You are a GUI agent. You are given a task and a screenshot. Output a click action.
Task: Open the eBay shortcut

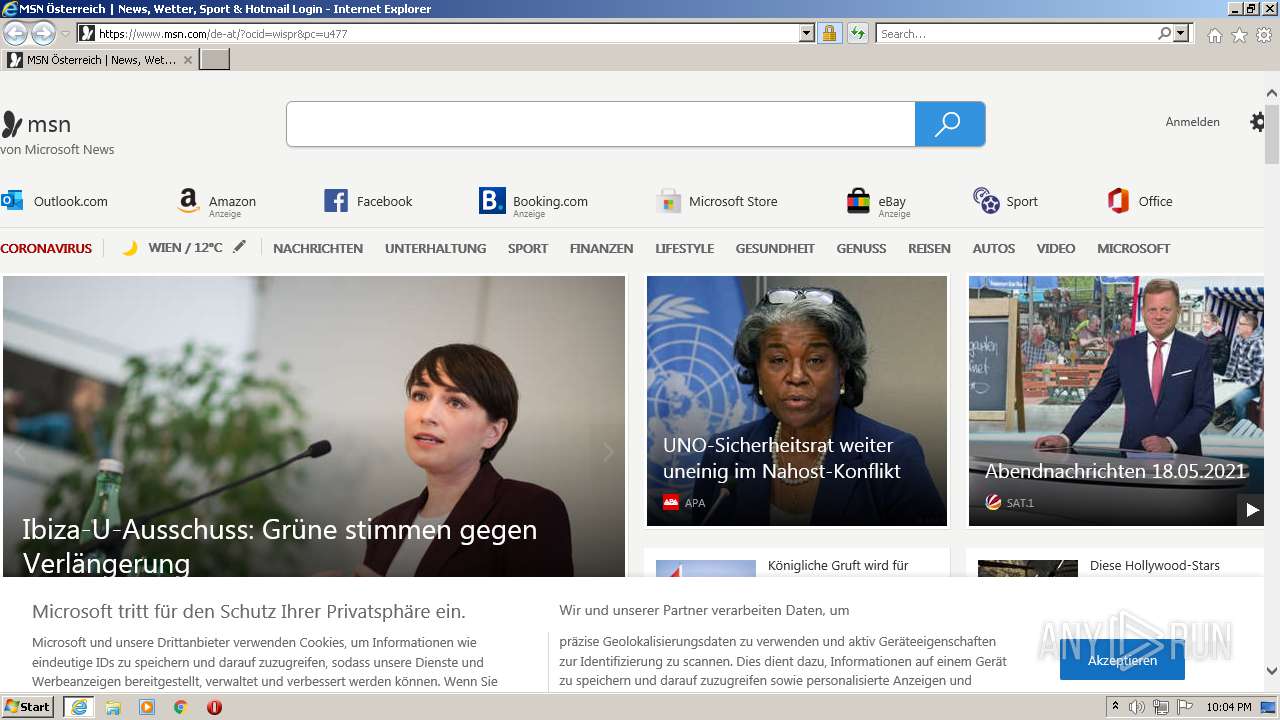pos(878,201)
